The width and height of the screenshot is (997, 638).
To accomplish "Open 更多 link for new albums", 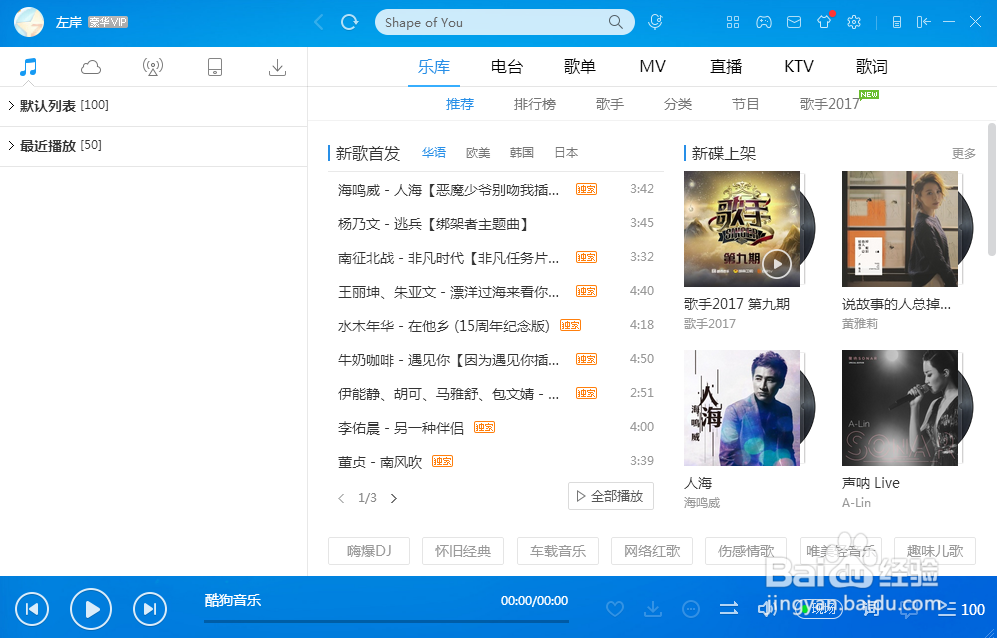I will [x=963, y=153].
